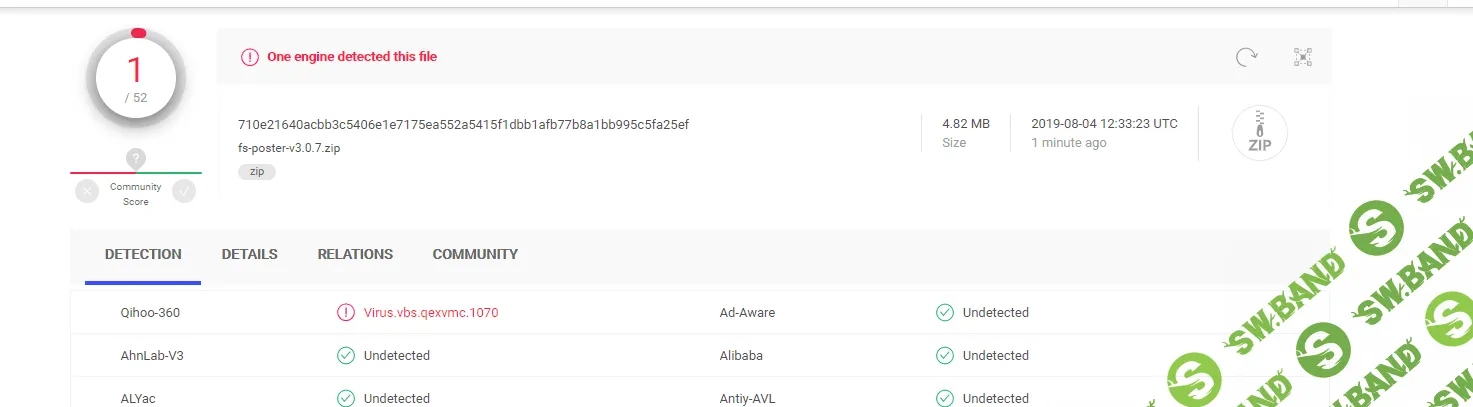The width and height of the screenshot is (1473, 407).
Task: Switch to the COMMUNITY tab
Action: [x=475, y=254]
